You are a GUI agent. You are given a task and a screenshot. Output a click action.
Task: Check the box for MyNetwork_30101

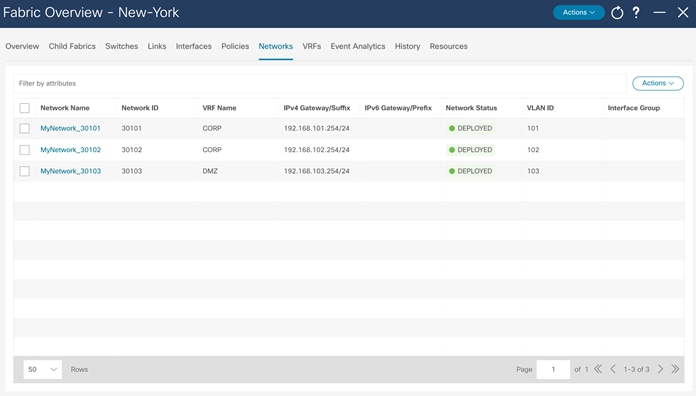pos(24,128)
